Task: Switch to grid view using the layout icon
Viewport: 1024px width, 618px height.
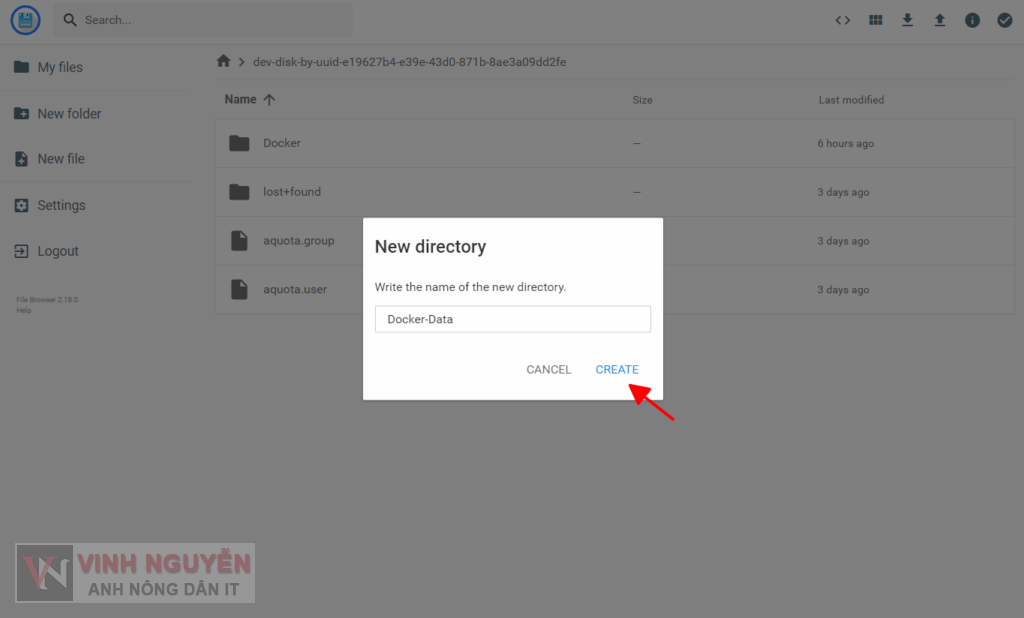Action: [875, 19]
